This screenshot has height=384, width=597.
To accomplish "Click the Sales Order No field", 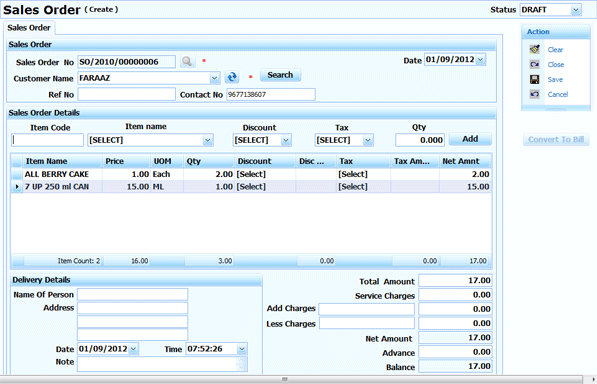I will (x=126, y=62).
